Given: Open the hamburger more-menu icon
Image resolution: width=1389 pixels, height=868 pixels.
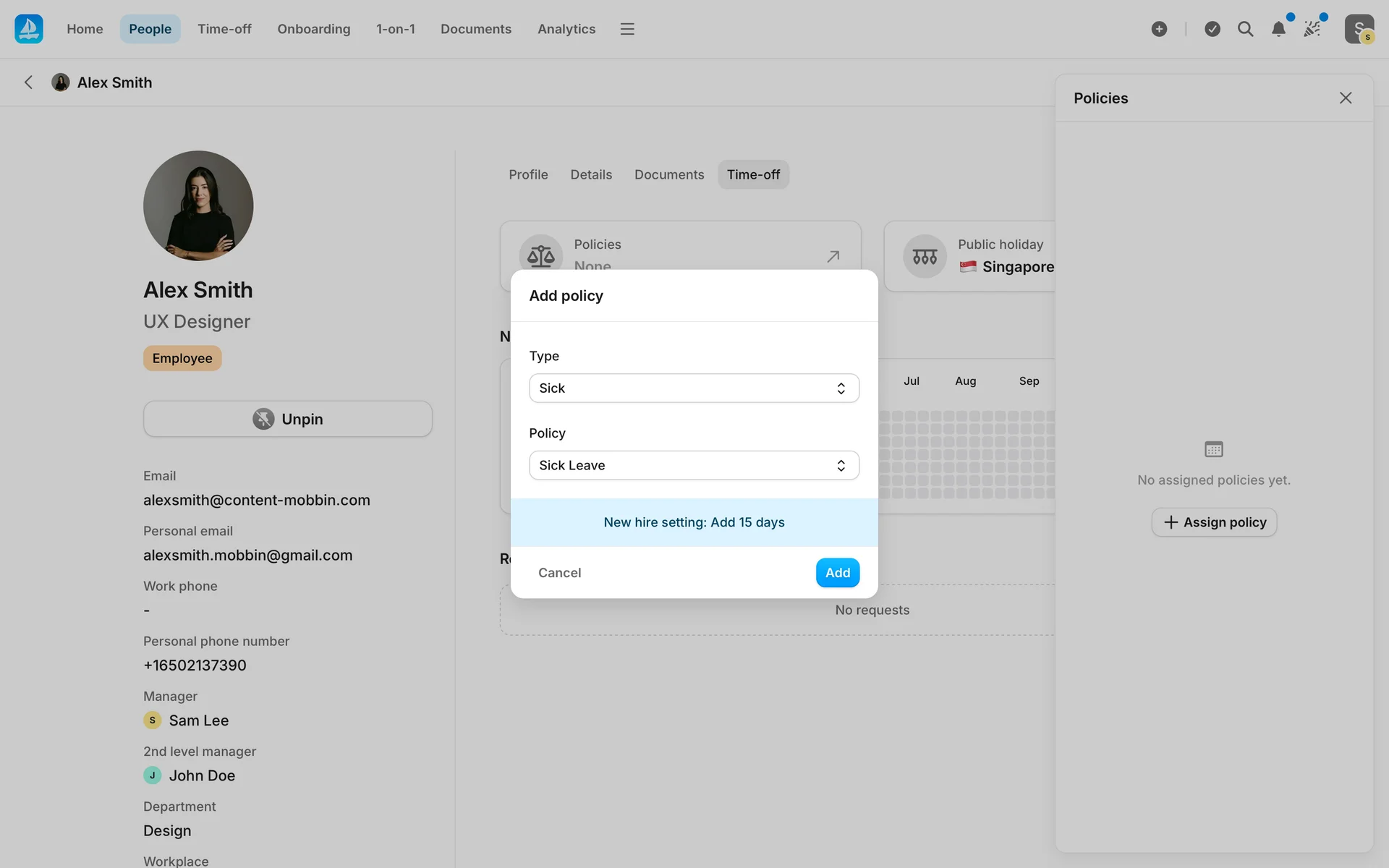Looking at the screenshot, I should 627,29.
